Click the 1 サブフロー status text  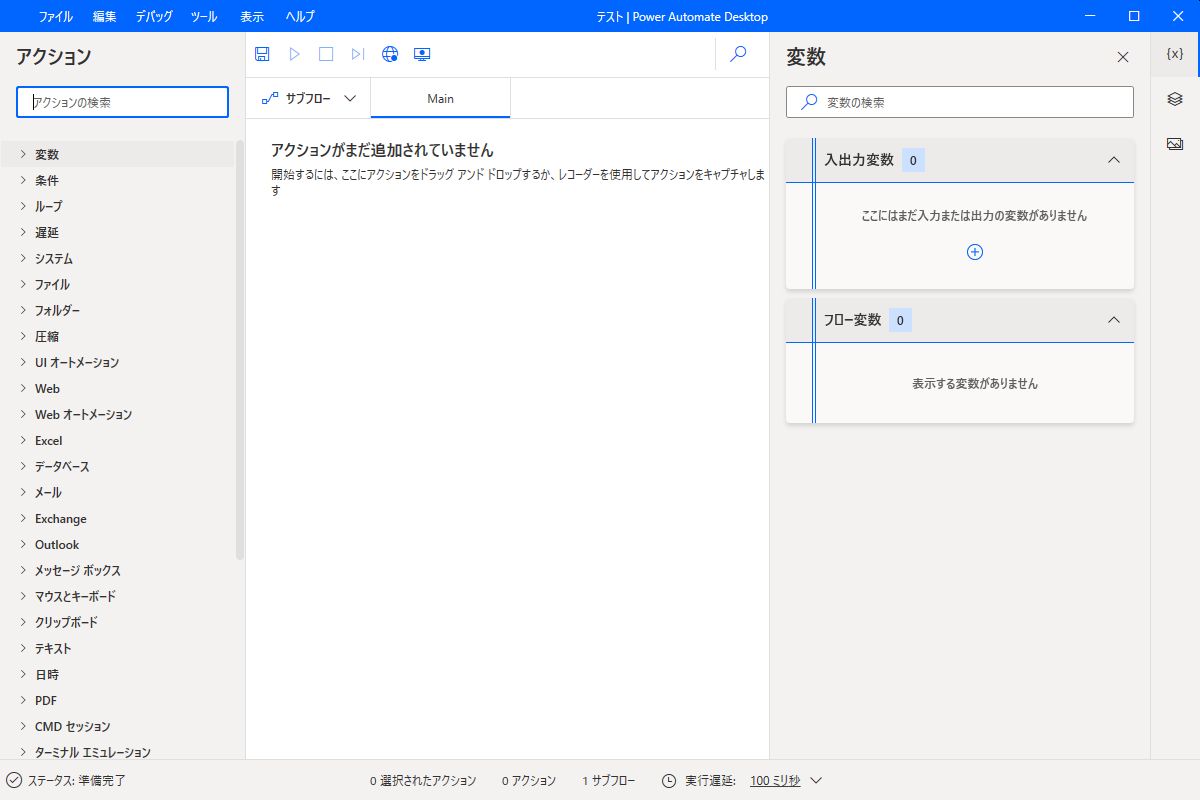pos(608,780)
